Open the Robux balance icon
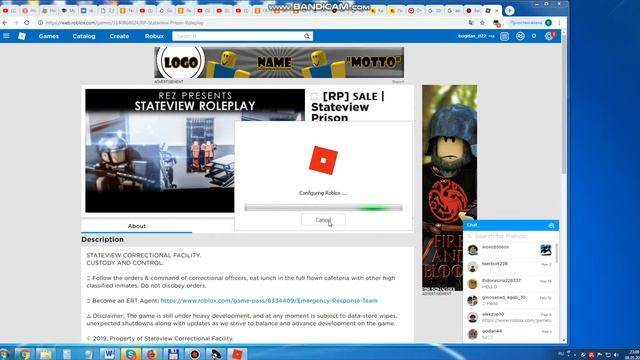The width and height of the screenshot is (640, 360). [520, 36]
